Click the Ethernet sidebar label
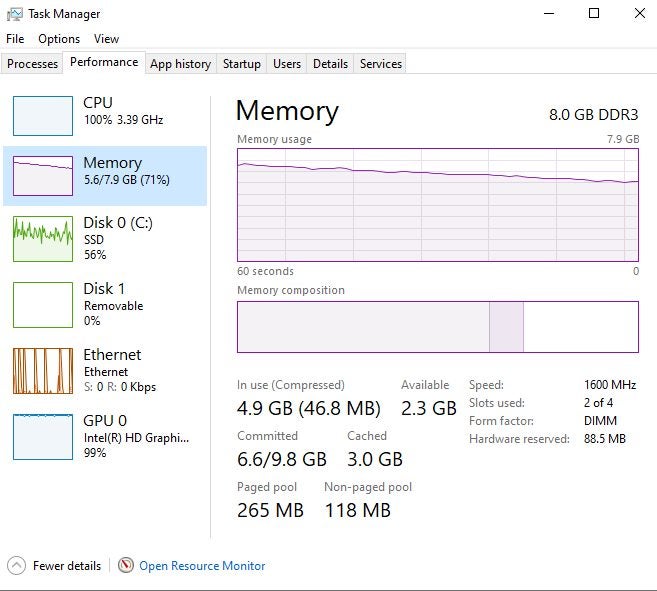This screenshot has width=657, height=591. [x=112, y=355]
